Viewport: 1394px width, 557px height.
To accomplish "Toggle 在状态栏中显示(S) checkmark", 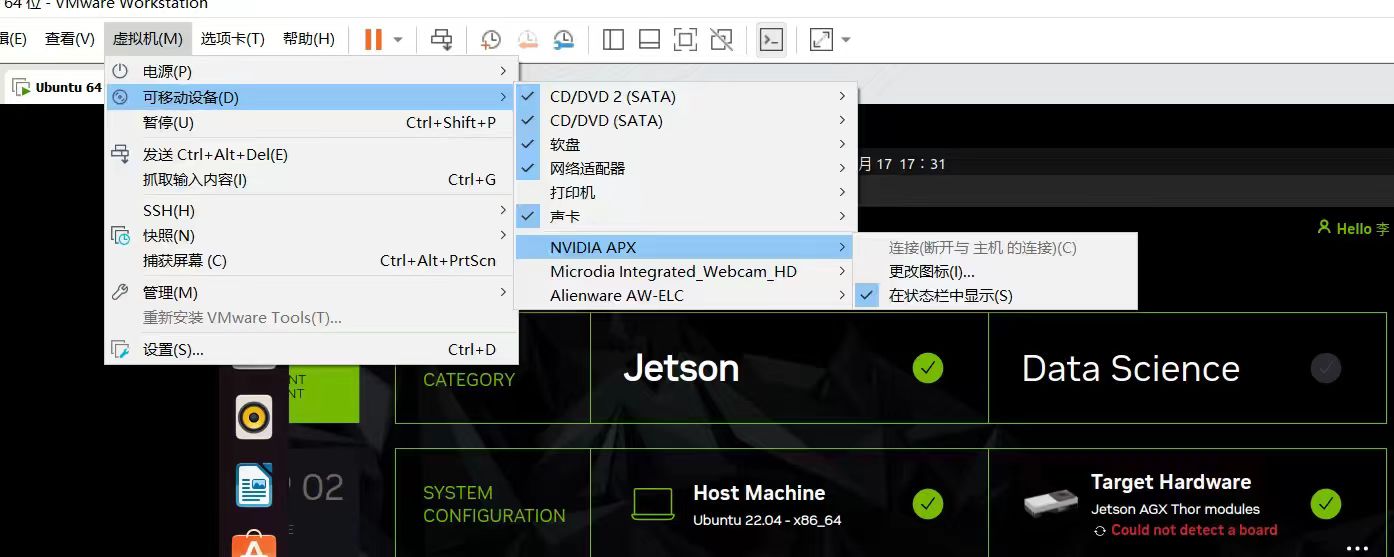I will coord(868,296).
